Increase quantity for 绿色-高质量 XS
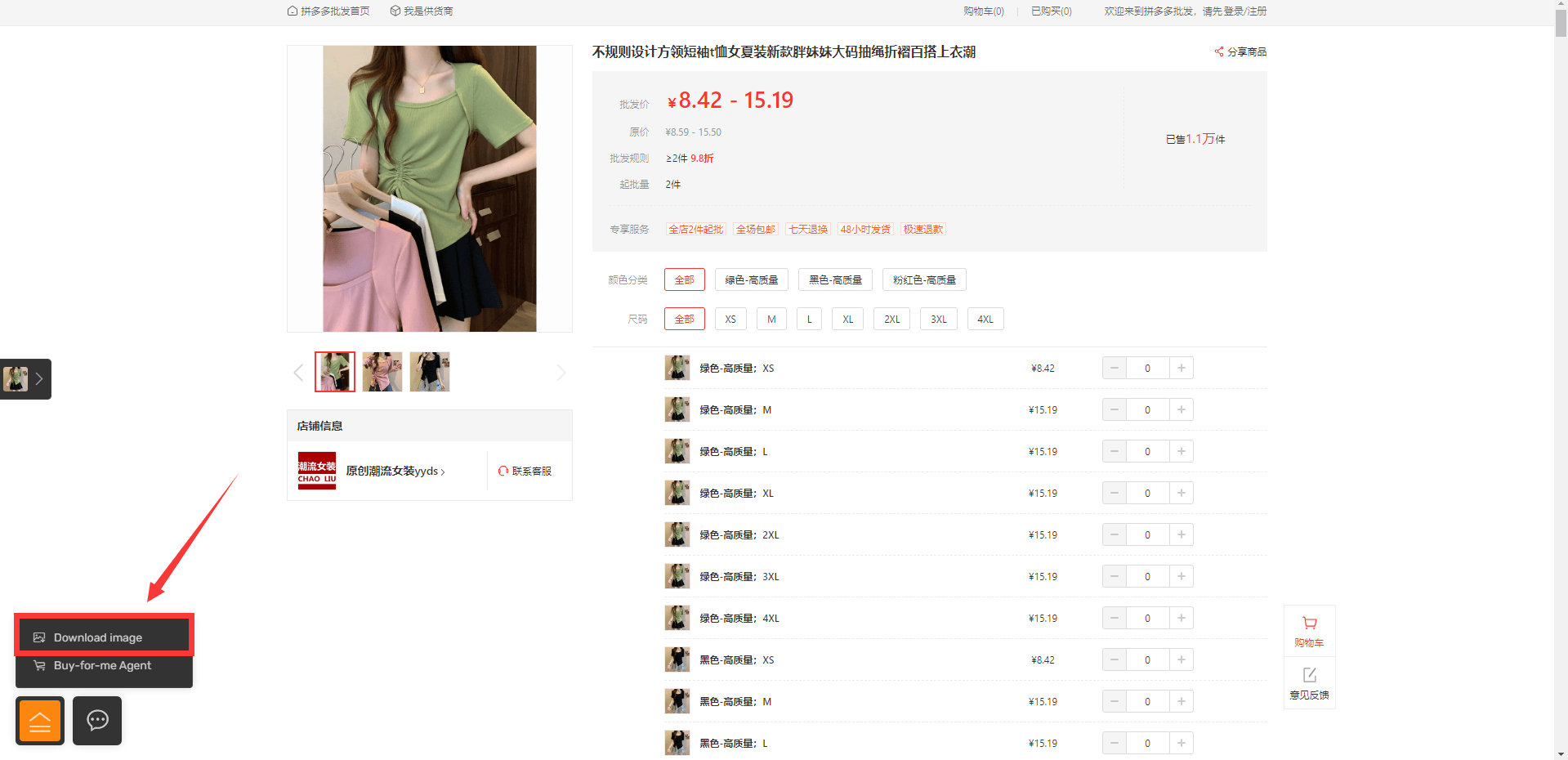Image resolution: width=1568 pixels, height=760 pixels. [x=1181, y=368]
